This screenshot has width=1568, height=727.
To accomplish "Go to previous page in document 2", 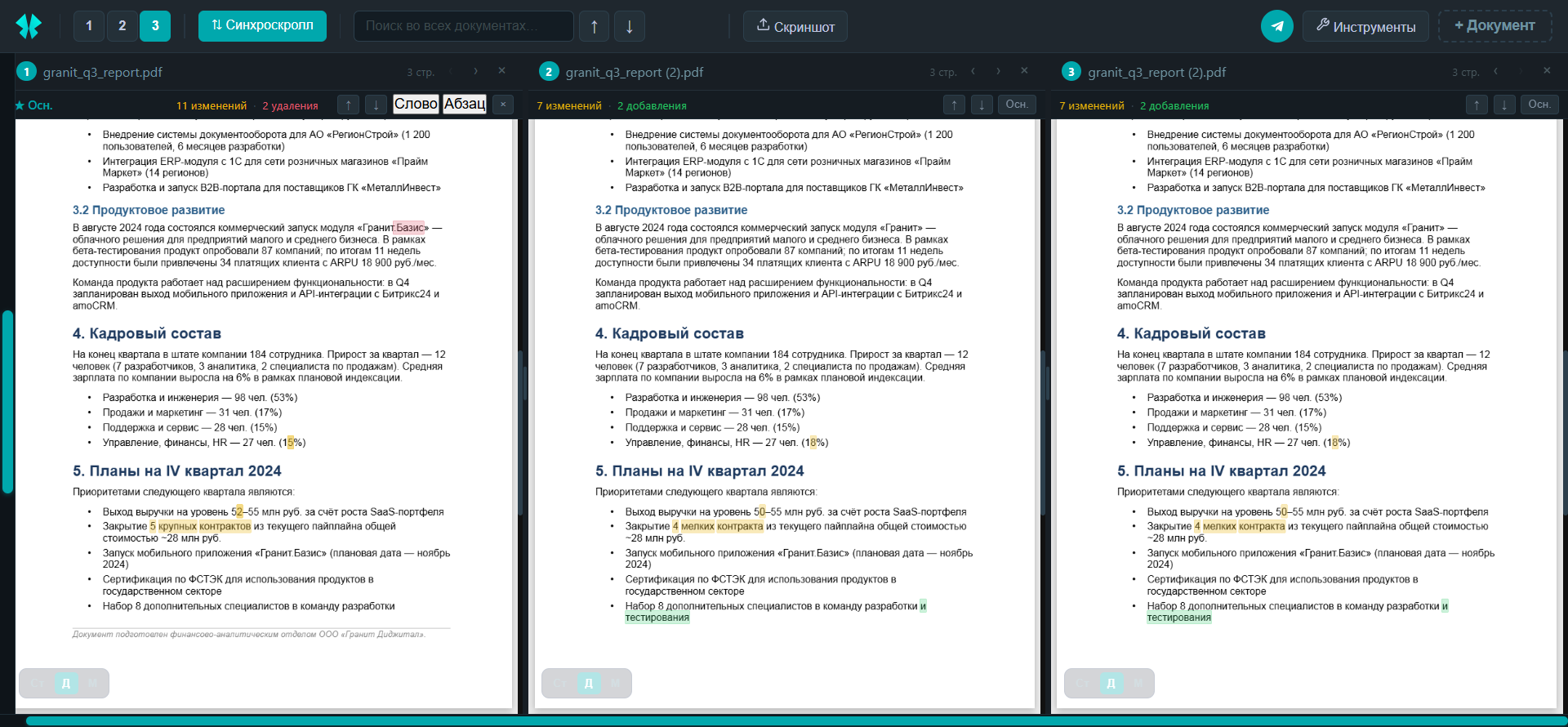I will (973, 72).
